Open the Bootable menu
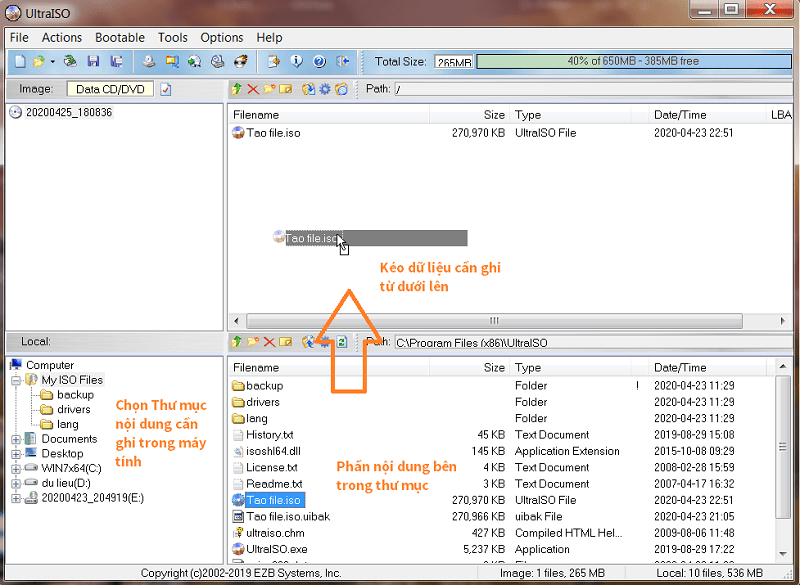 120,38
